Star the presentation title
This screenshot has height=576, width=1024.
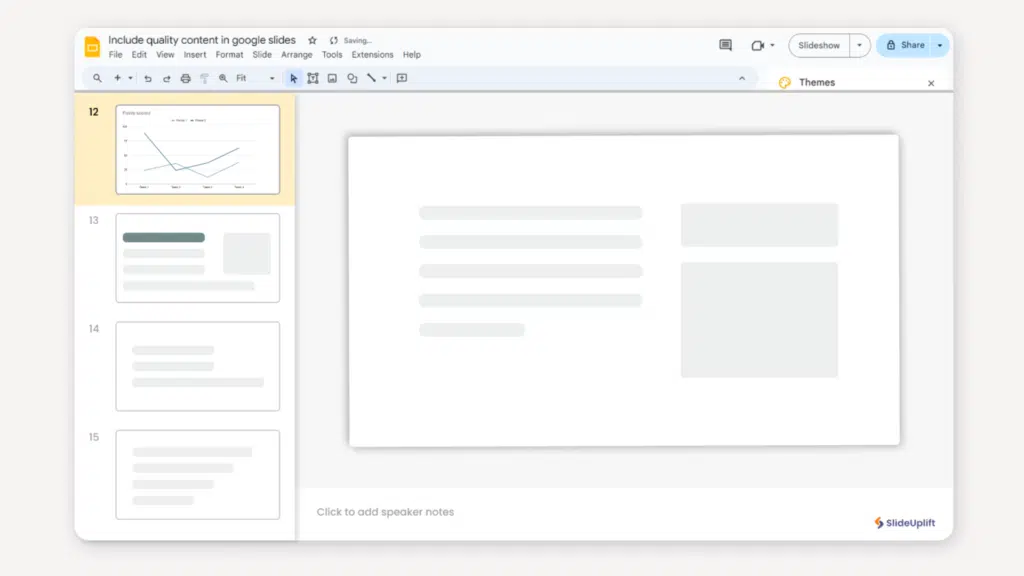pos(312,40)
